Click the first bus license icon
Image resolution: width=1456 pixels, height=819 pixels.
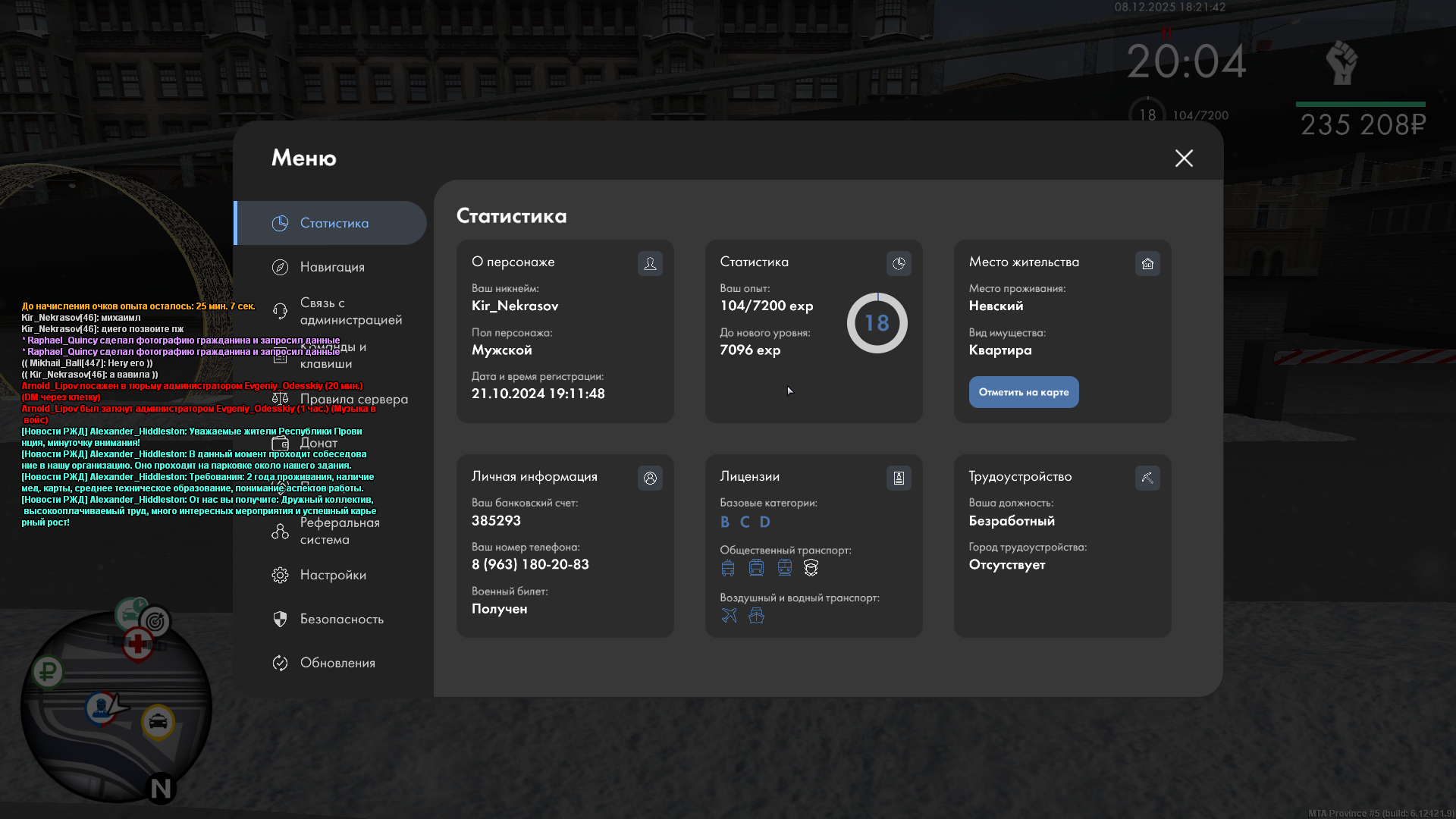728,568
